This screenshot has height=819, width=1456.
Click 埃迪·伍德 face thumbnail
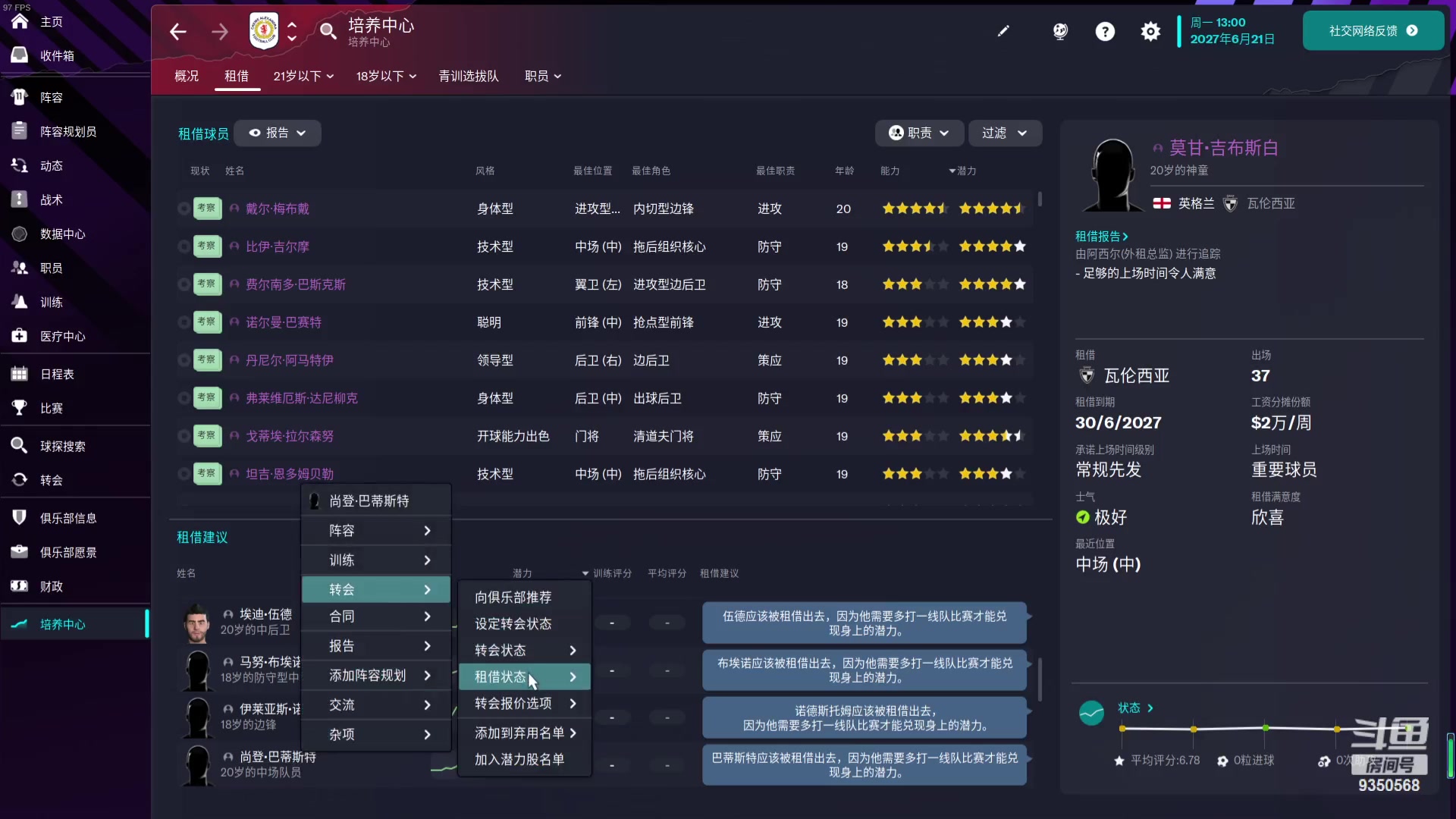[x=198, y=623]
